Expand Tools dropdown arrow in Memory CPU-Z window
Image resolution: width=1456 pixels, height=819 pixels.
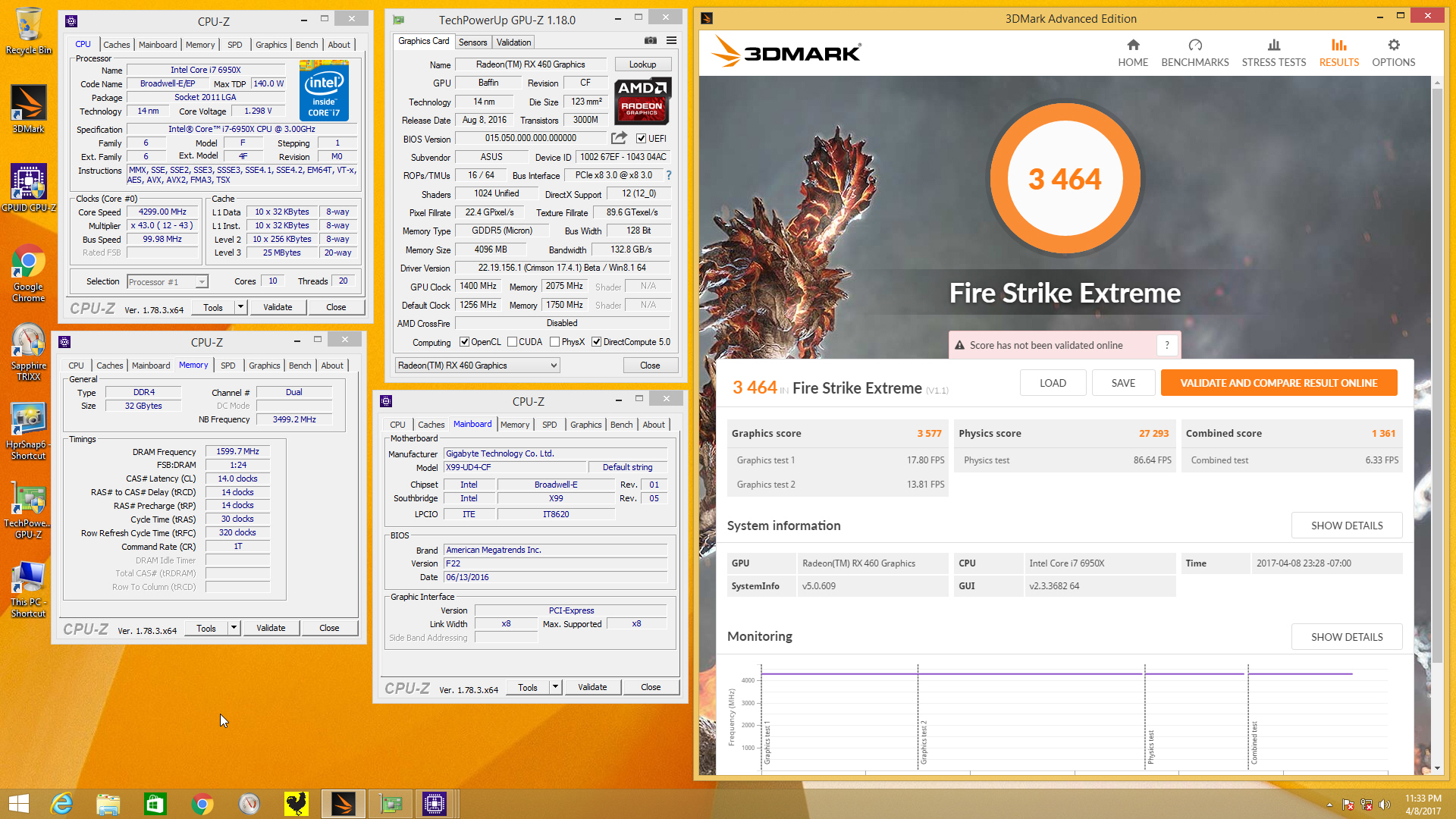234,628
